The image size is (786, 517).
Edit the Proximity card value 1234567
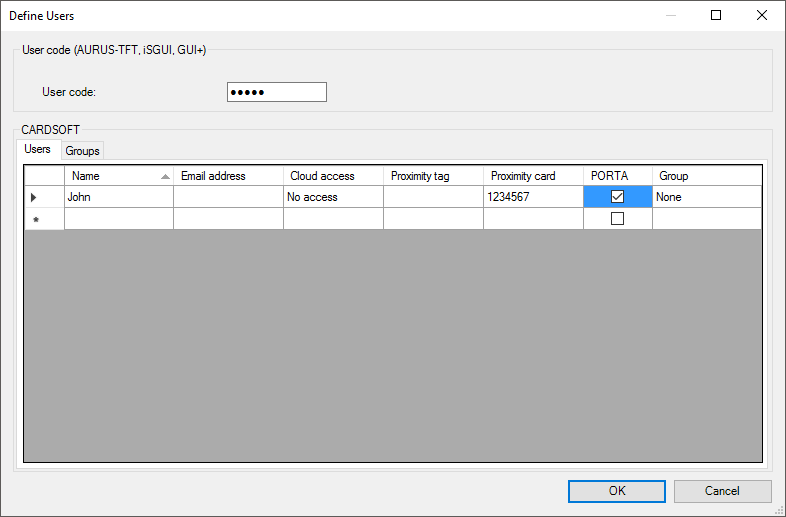533,197
